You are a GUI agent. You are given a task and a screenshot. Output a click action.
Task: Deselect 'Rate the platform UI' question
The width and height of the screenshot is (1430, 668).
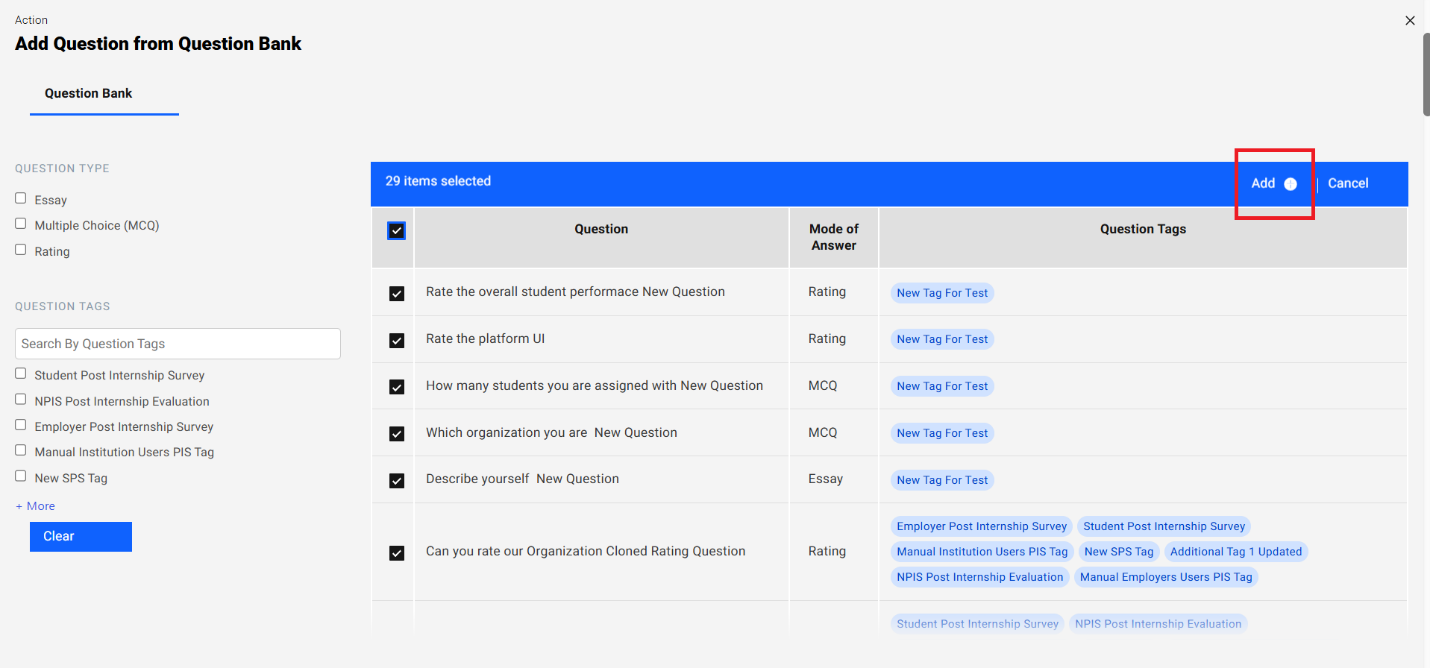point(396,340)
